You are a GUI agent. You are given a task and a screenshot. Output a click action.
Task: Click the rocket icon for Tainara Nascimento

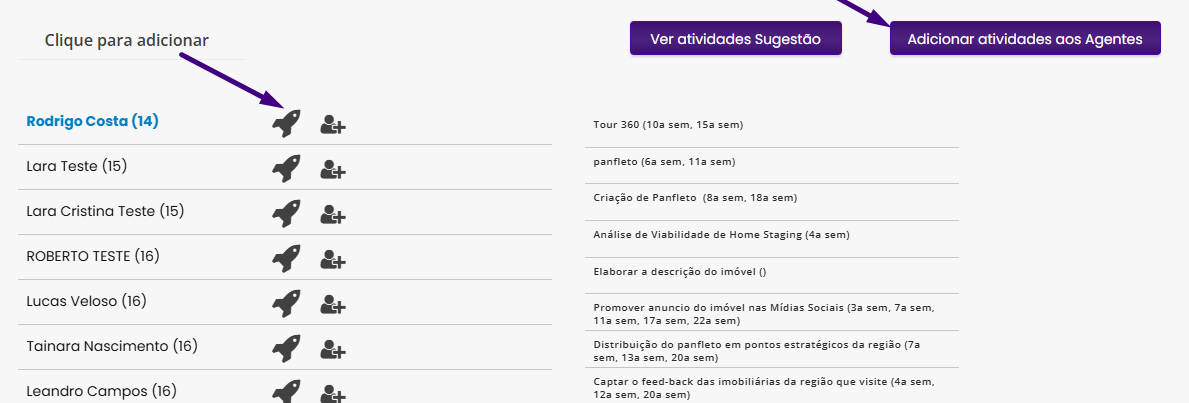[x=286, y=348]
